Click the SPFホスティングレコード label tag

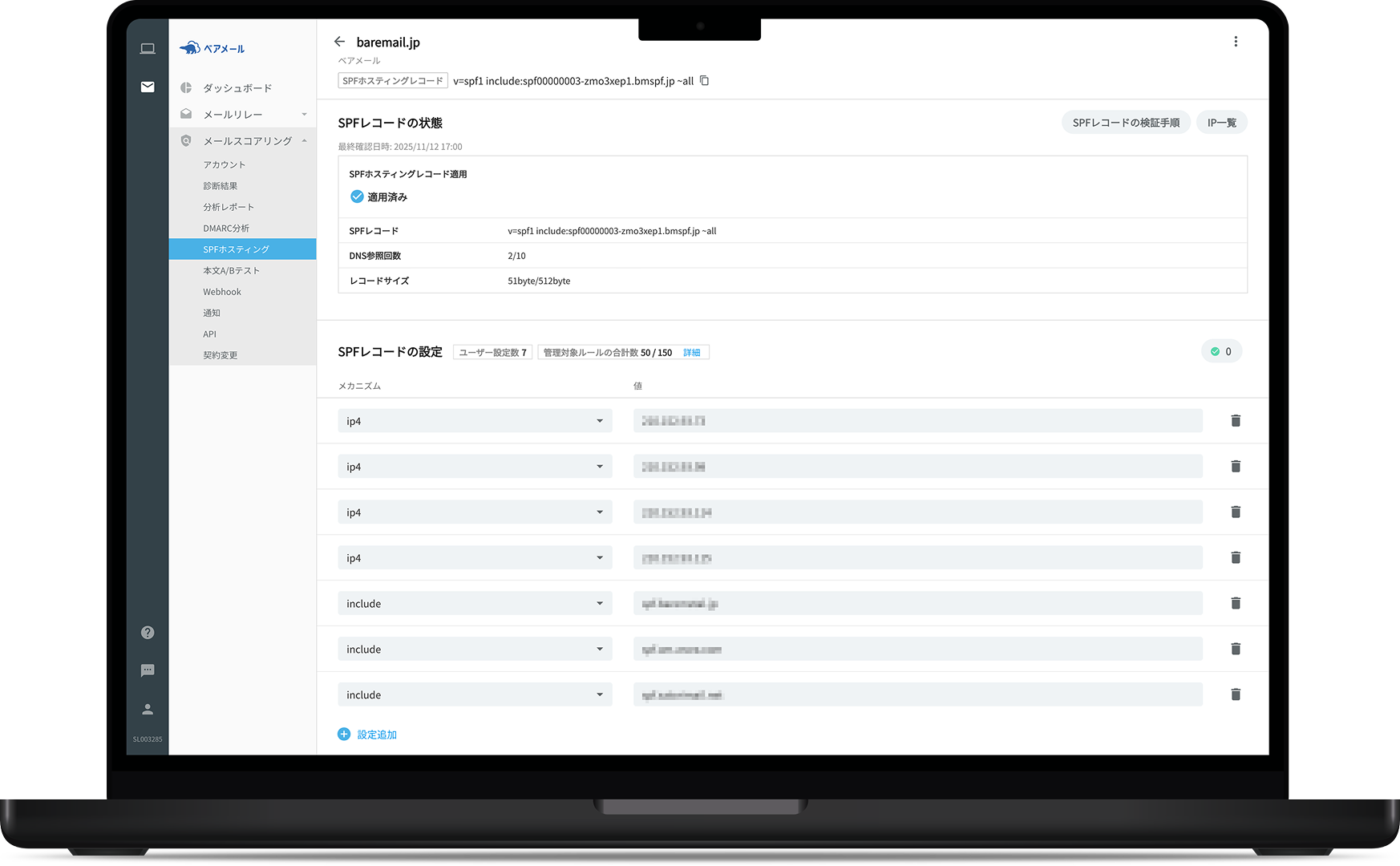(x=393, y=81)
